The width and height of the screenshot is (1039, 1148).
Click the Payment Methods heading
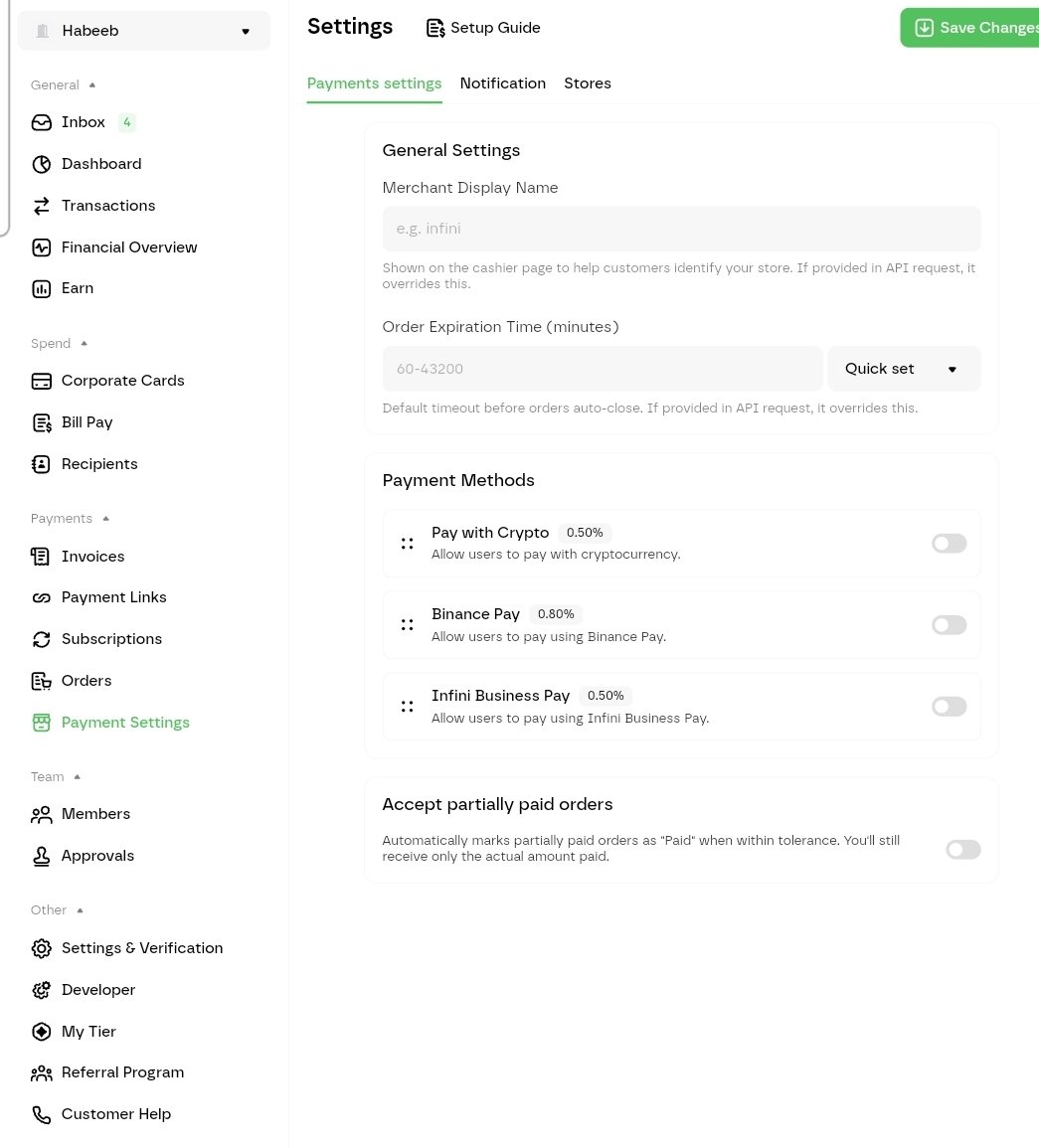(x=458, y=480)
